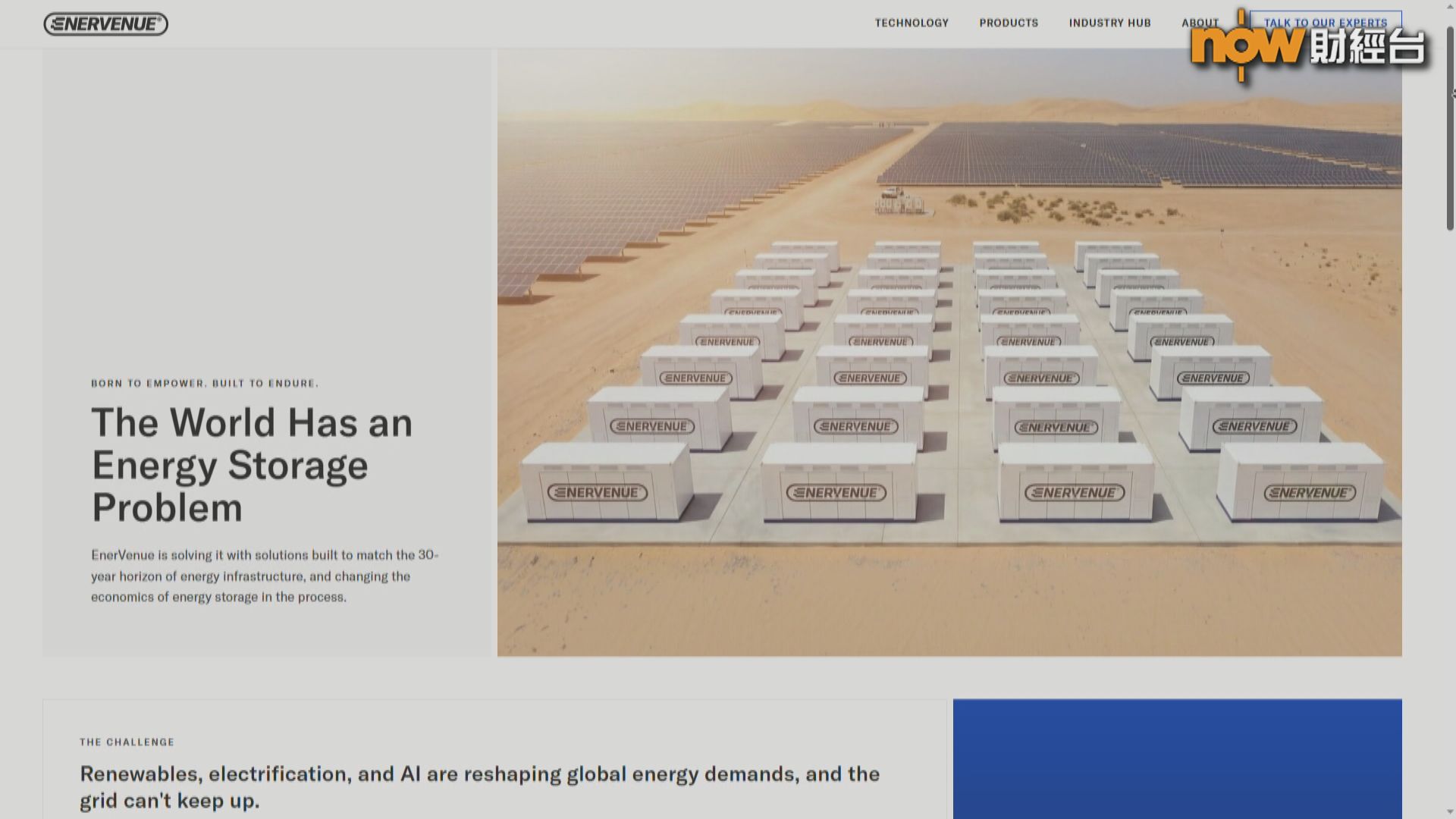Click the EnerVenue logo in header
The image size is (1456, 819).
pos(105,24)
